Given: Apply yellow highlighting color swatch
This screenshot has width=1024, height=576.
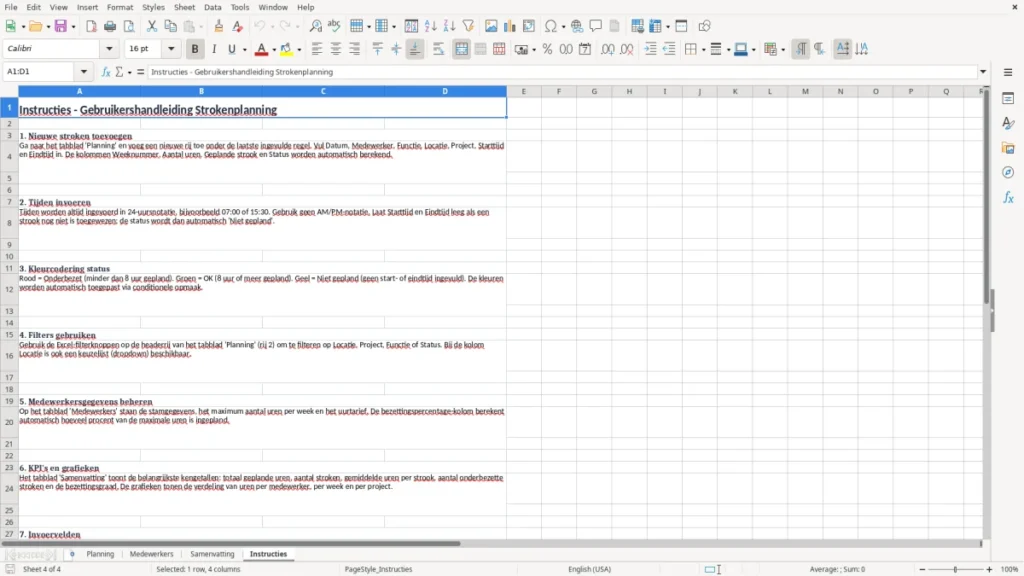Looking at the screenshot, I should (x=286, y=49).
